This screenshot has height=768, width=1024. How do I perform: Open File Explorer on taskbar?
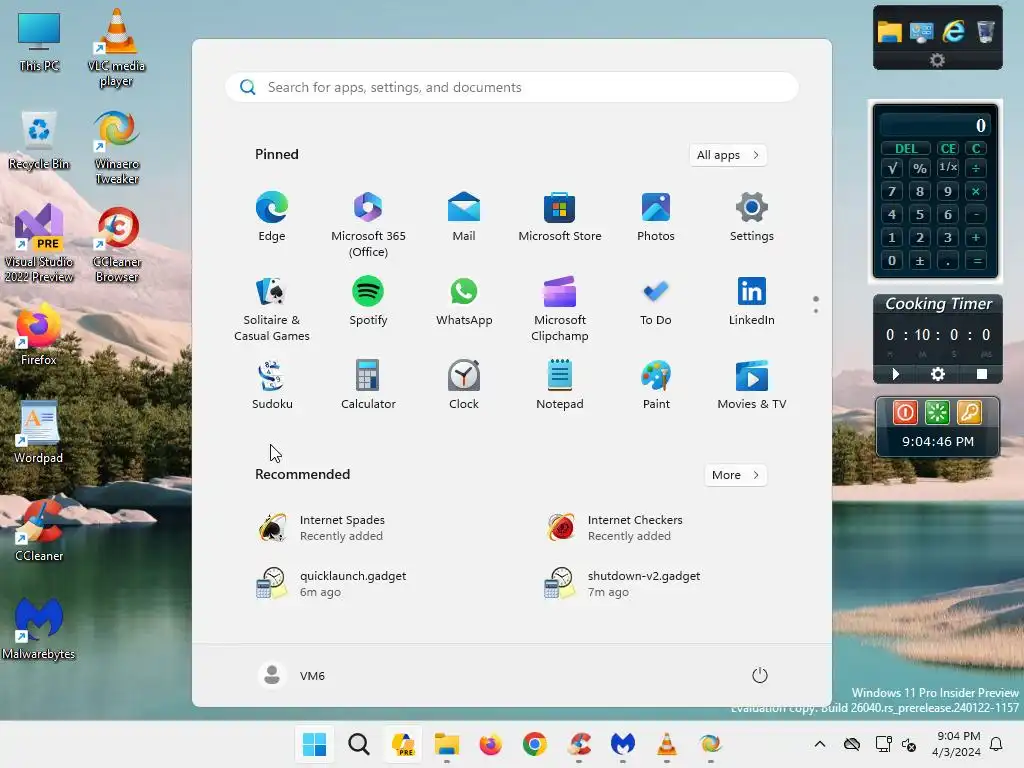click(447, 744)
